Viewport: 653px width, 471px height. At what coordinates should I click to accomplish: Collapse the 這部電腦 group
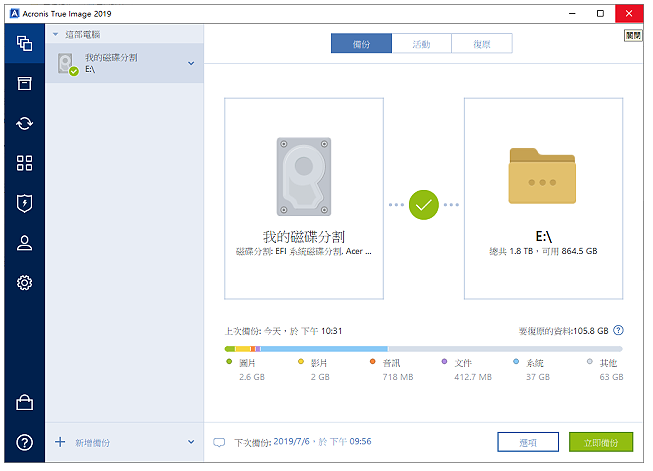[56, 35]
